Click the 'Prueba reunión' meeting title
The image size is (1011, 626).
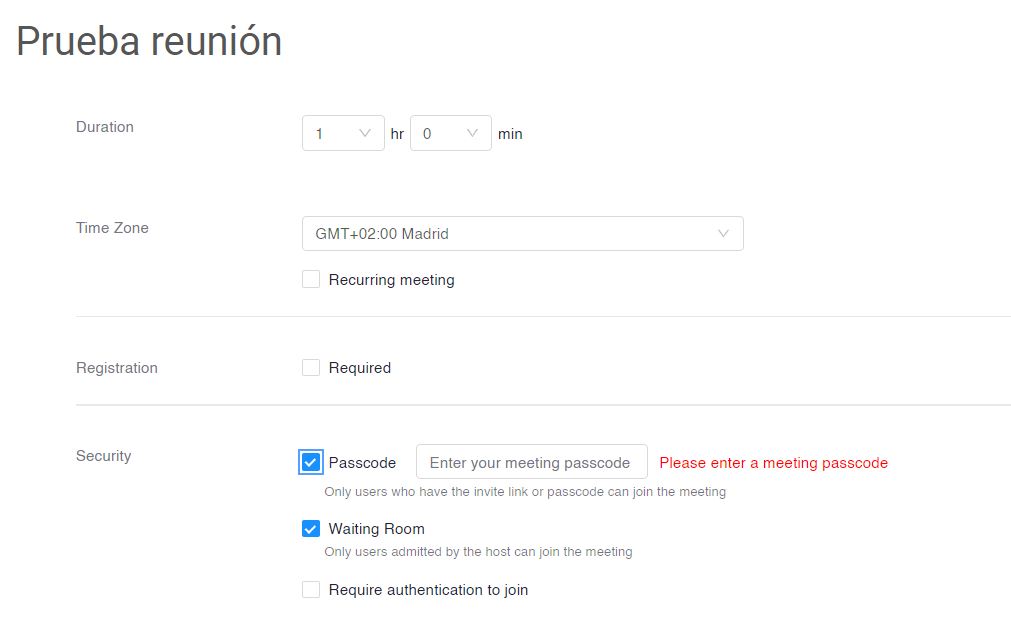(x=149, y=41)
